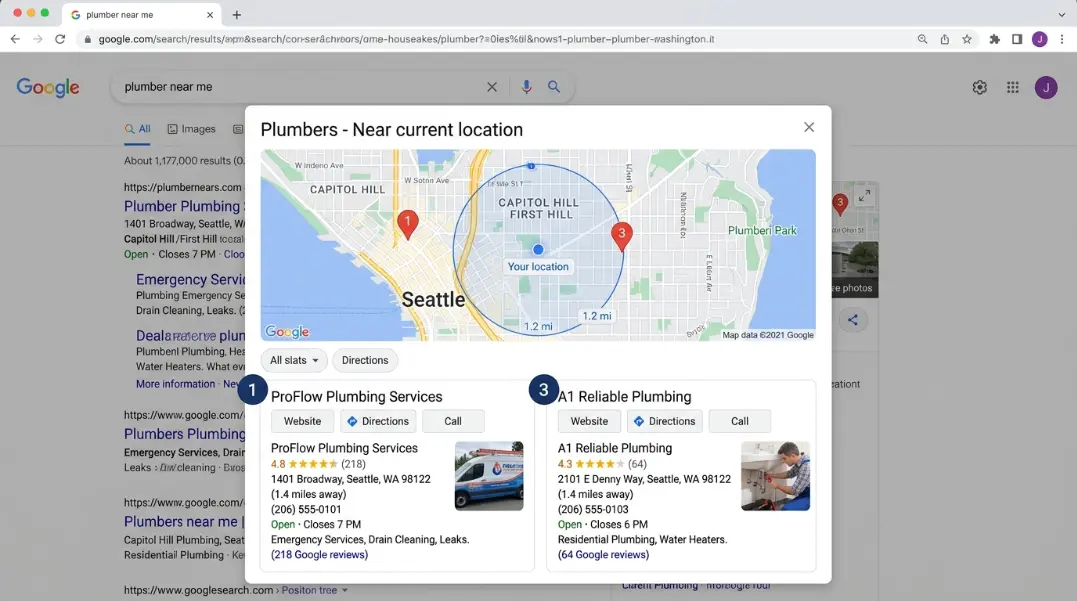Click the share icon in the side panel
Viewport: 1077px width, 601px height.
click(x=852, y=320)
